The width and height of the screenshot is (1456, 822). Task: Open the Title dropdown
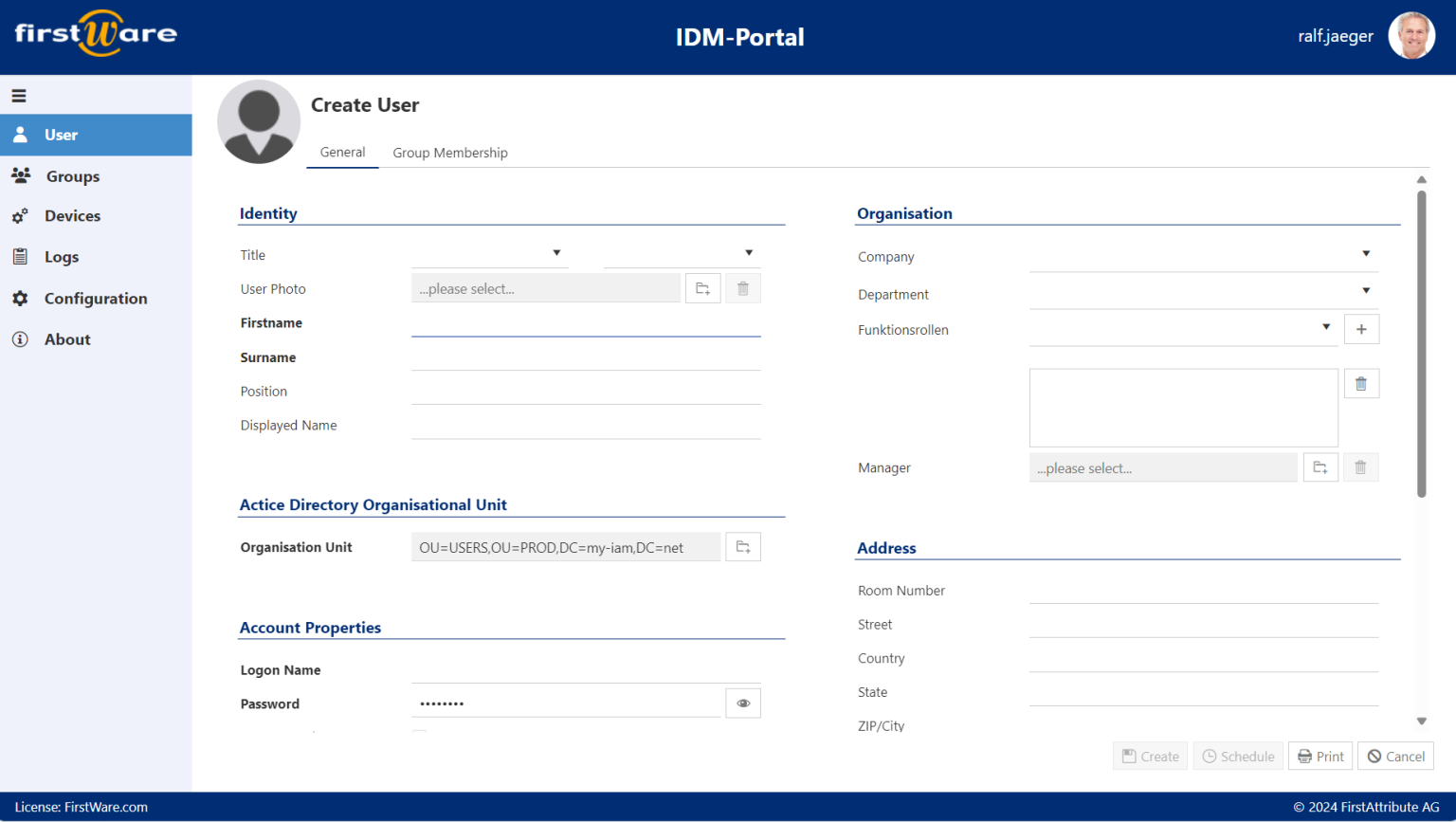[557, 252]
